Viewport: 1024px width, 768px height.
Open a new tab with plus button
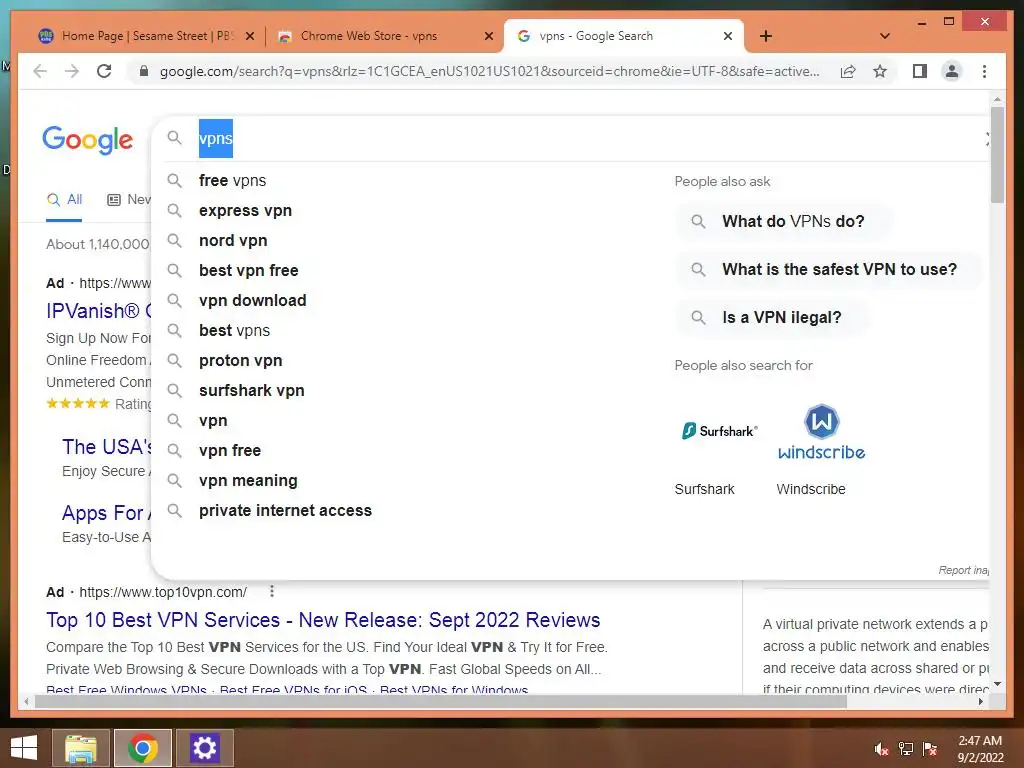[766, 36]
